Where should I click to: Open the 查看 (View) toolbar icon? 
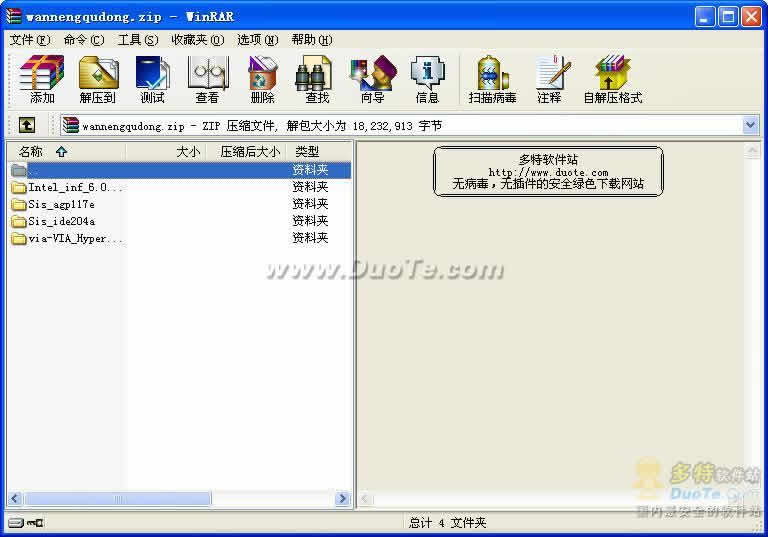click(x=207, y=79)
